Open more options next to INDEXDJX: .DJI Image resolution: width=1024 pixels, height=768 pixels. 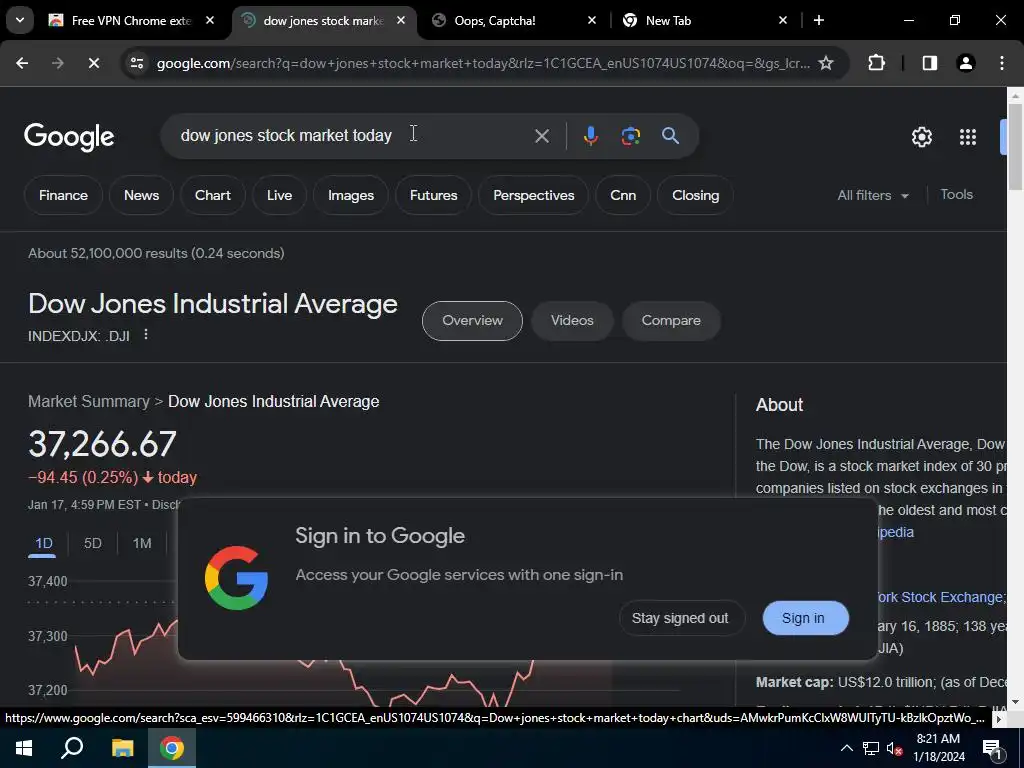point(146,334)
